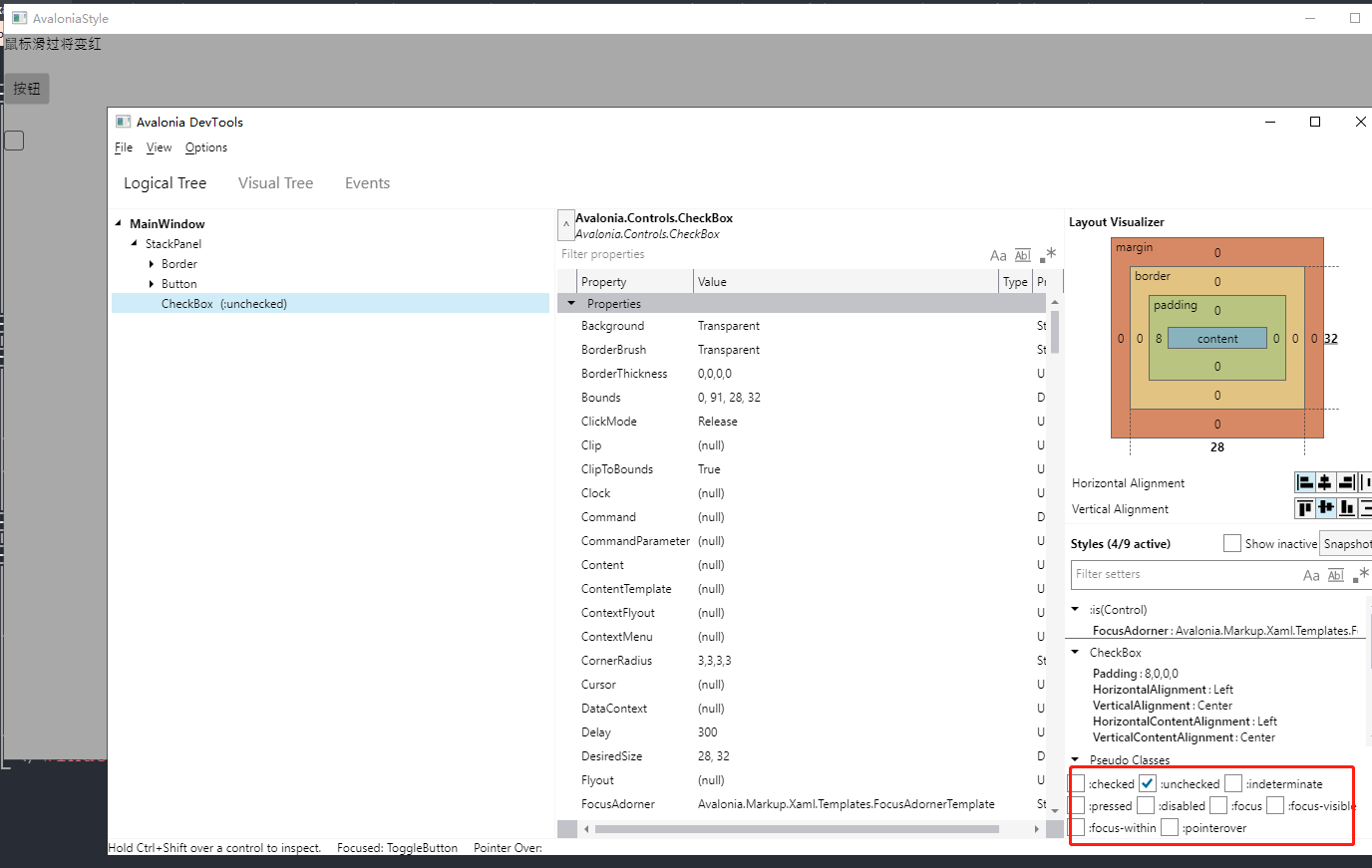Switch to the Visual Tree tab
Viewport: 1372px width, 868px height.
click(275, 183)
